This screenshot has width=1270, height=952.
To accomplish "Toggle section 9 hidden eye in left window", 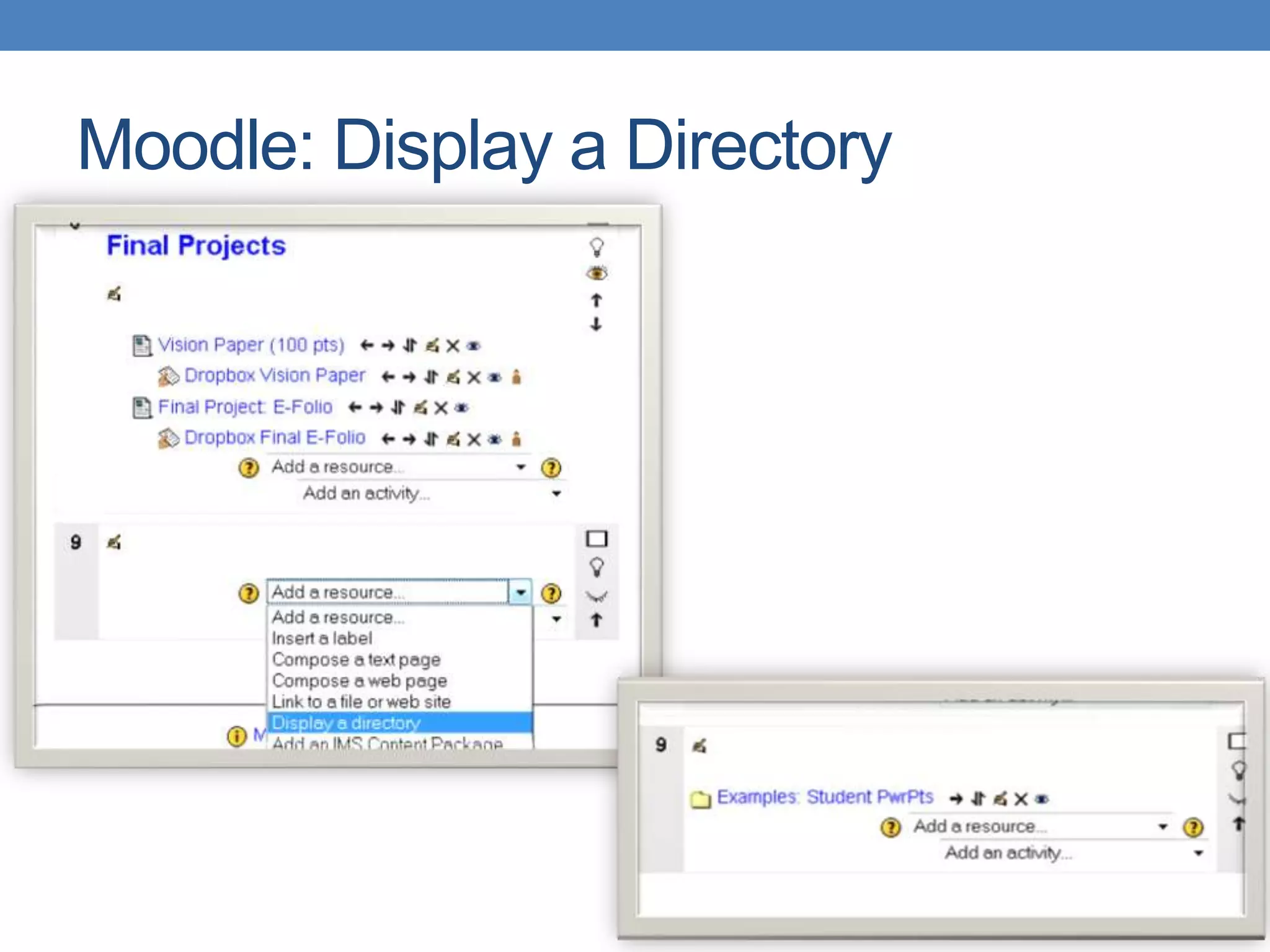I will pos(597,597).
